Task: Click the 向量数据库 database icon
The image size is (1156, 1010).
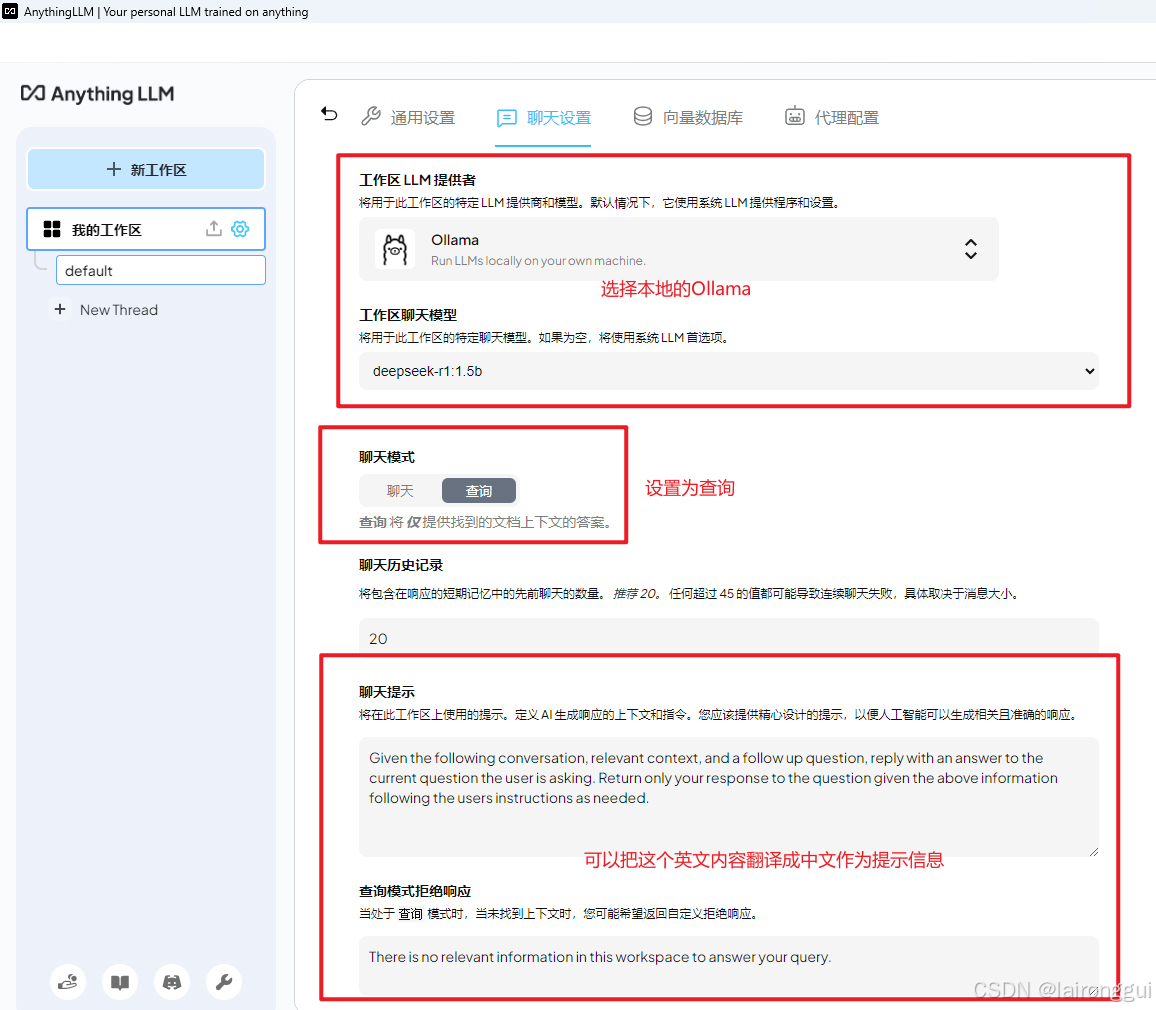Action: pos(643,116)
